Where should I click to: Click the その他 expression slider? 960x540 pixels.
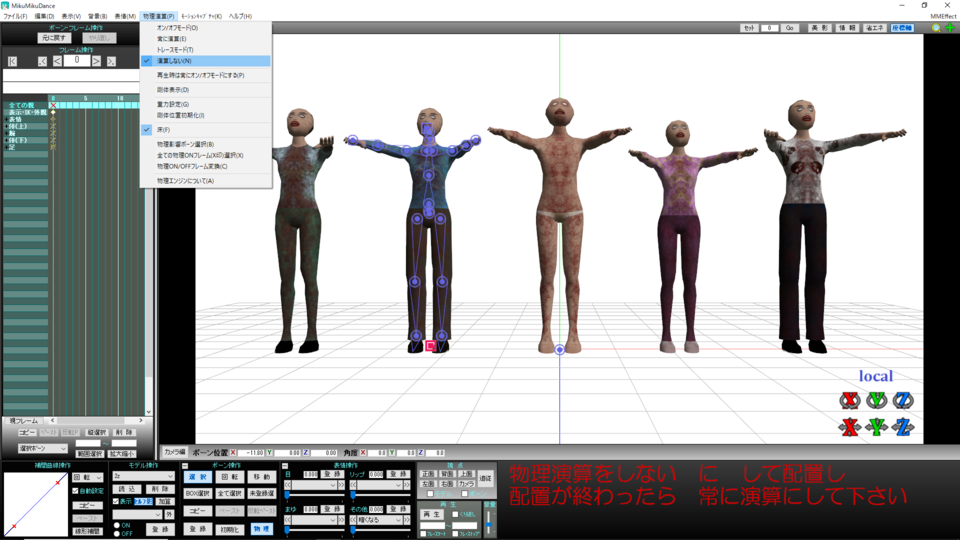coord(380,530)
